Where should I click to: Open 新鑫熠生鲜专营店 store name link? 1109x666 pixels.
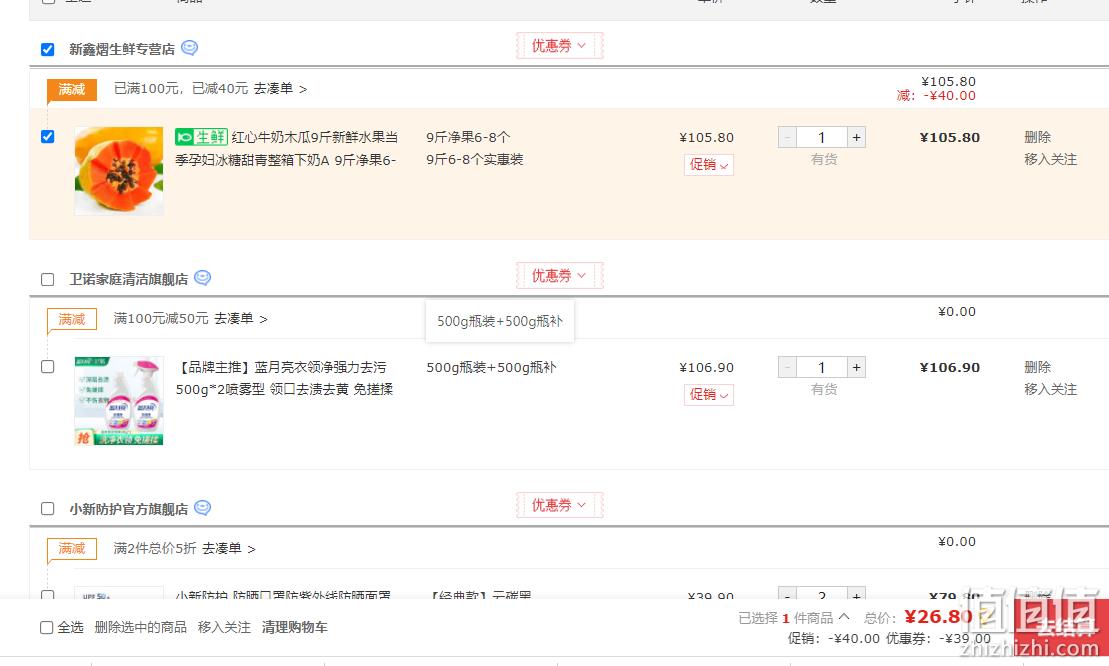(122, 49)
